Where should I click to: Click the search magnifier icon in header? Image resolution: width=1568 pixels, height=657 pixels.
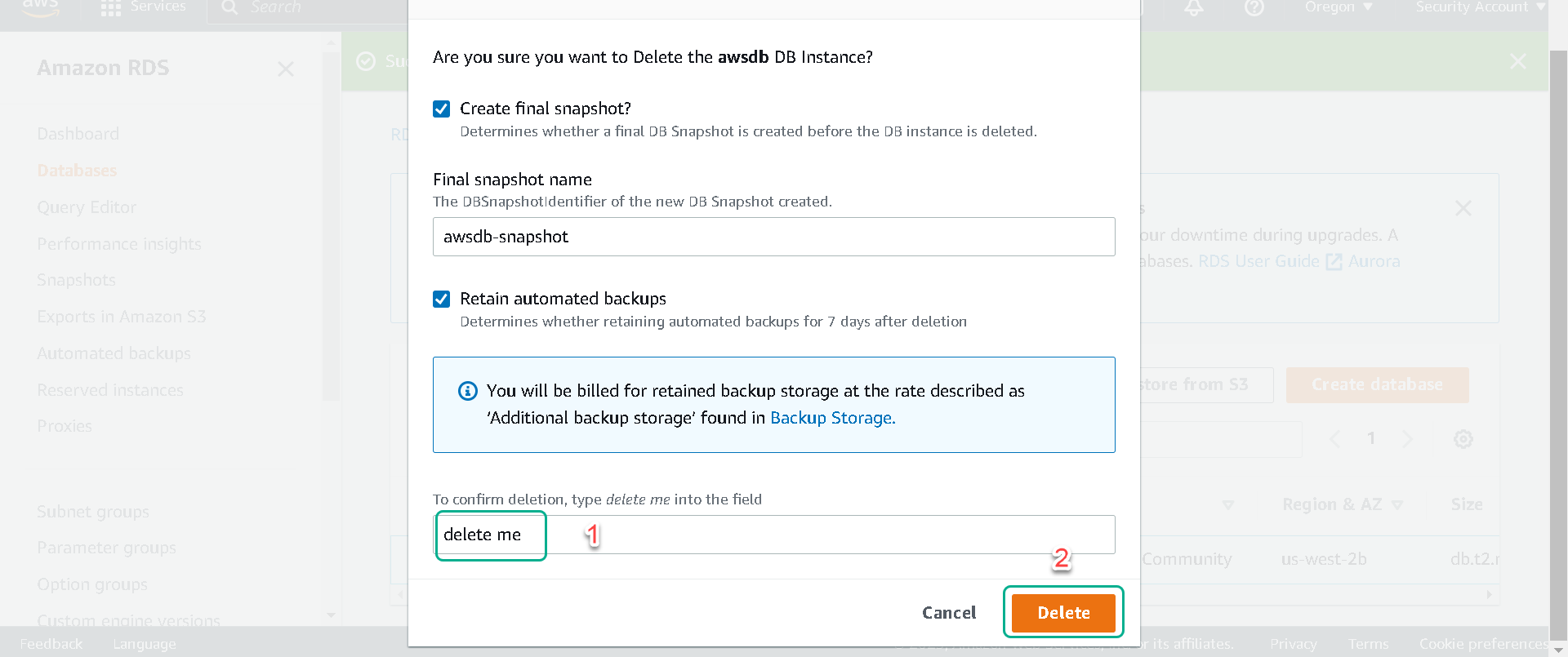229,7
